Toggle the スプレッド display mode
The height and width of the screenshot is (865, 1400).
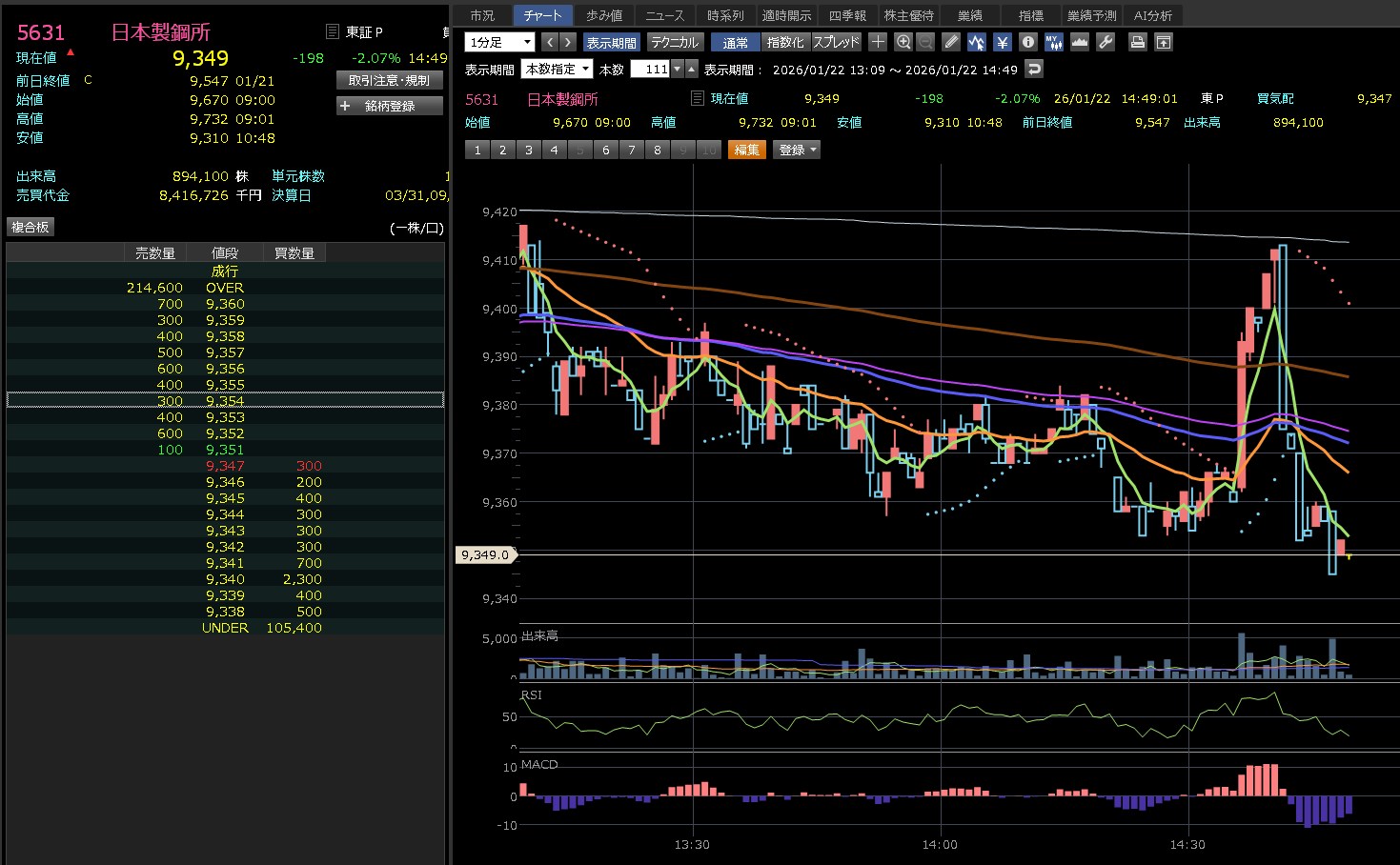836,42
